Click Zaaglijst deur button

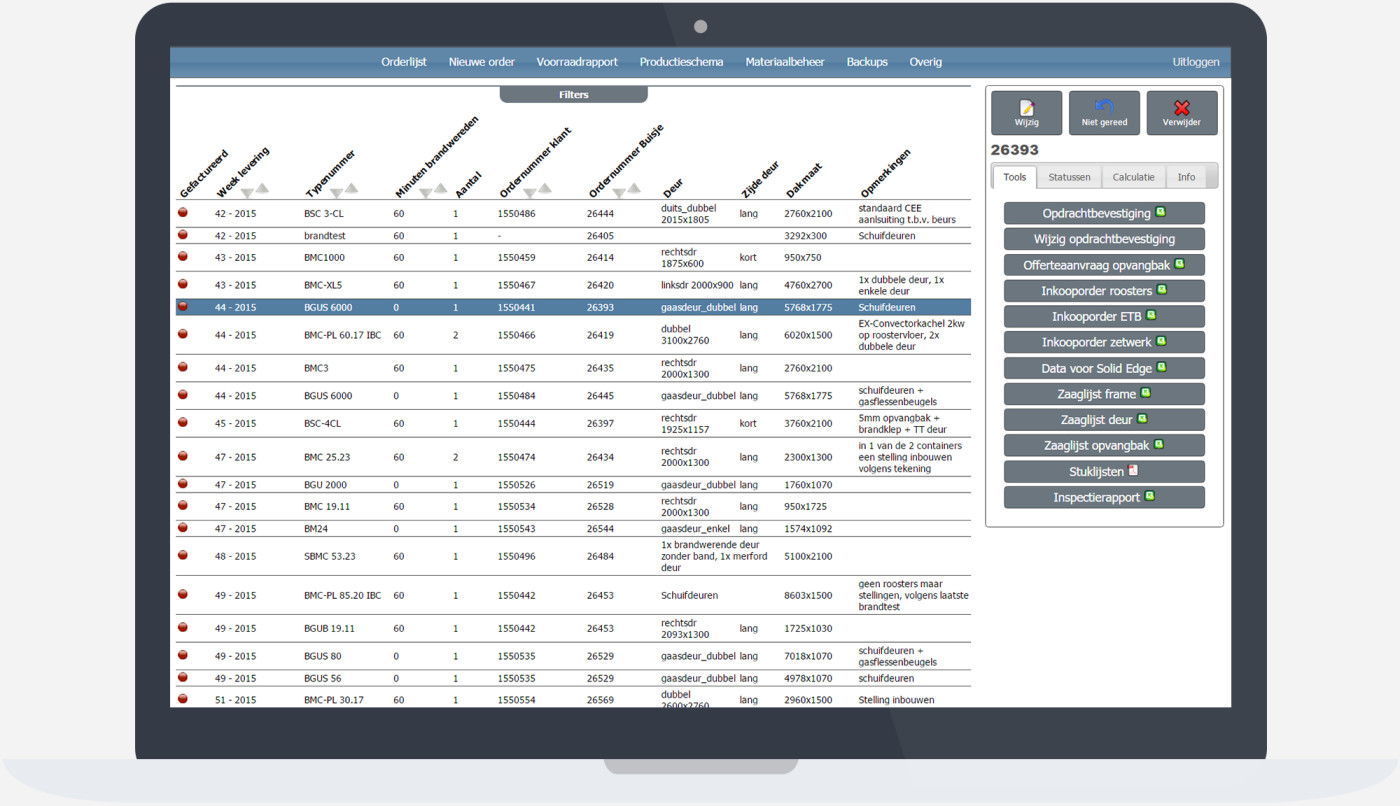(1104, 420)
